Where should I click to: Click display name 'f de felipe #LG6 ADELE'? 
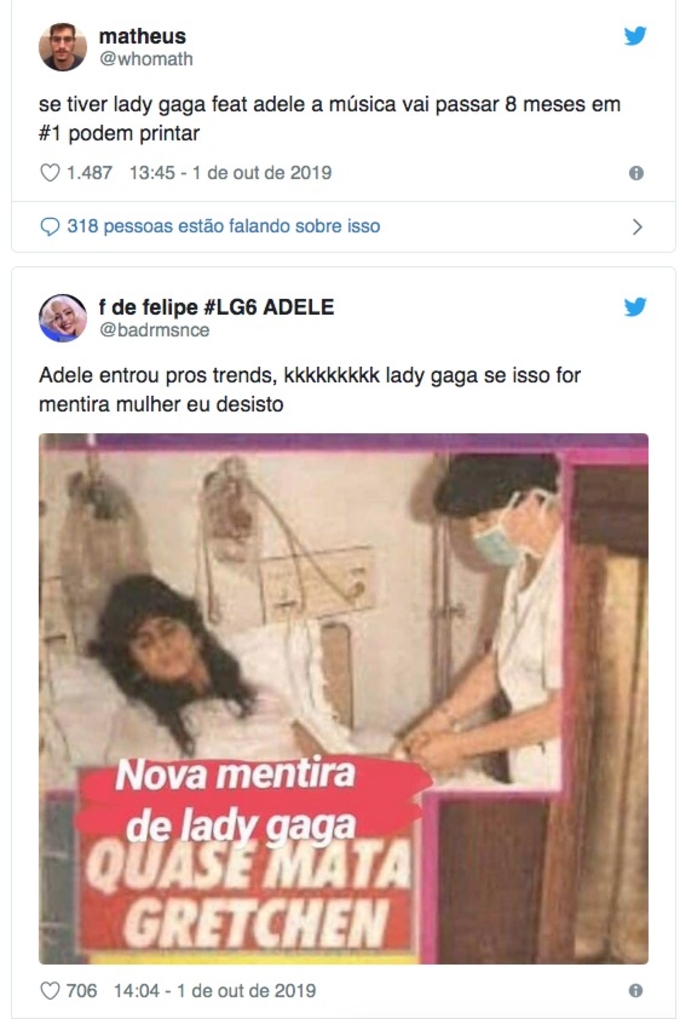216,307
